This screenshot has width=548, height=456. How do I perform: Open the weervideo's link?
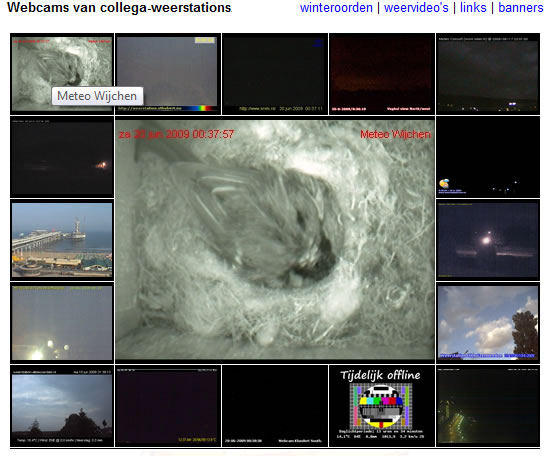click(x=416, y=8)
